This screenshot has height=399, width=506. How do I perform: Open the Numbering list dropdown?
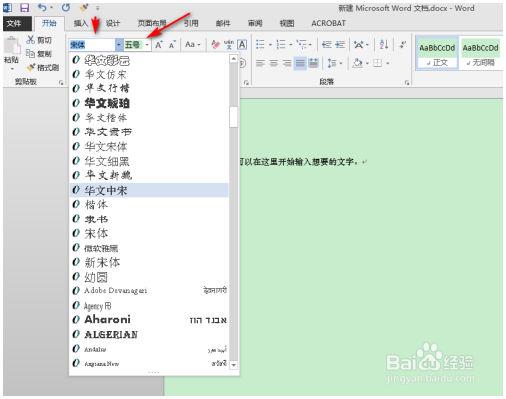(x=290, y=44)
